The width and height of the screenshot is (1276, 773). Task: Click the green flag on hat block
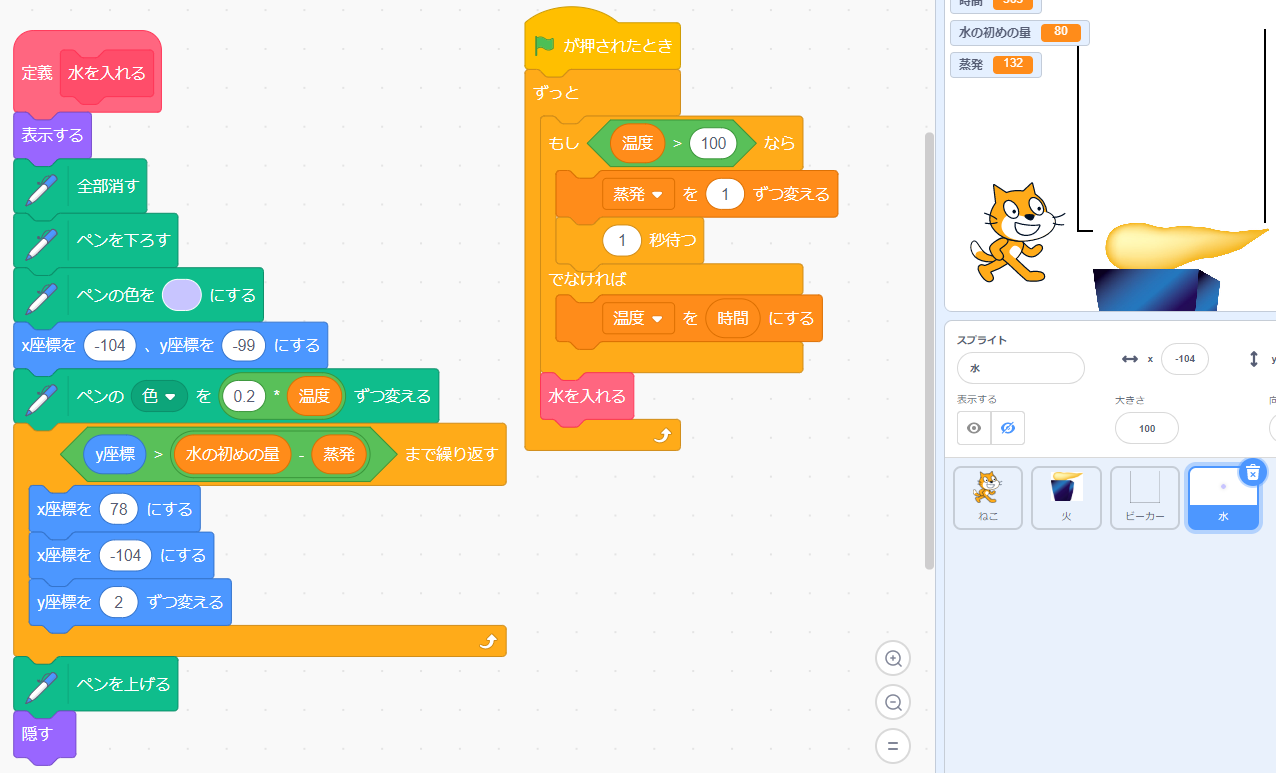[544, 45]
